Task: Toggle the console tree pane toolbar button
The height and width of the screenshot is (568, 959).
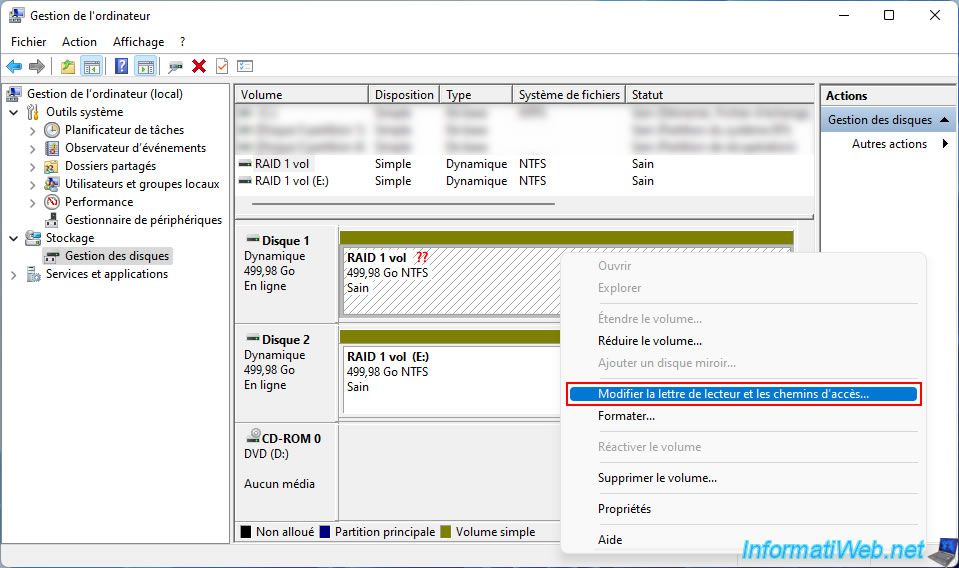Action: point(92,66)
